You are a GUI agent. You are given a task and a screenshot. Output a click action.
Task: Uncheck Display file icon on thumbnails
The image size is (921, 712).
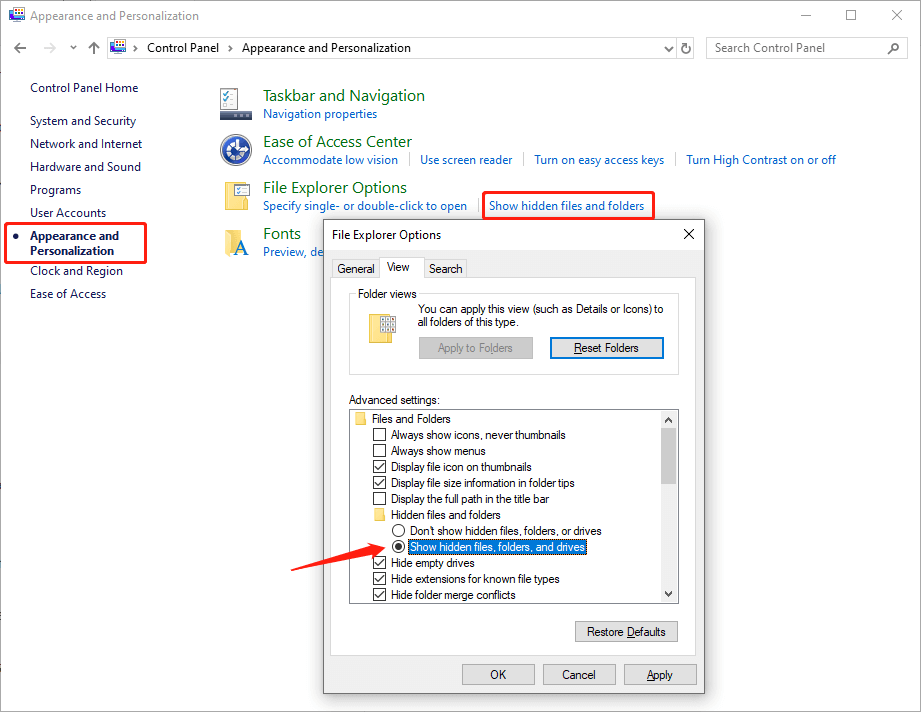pyautogui.click(x=380, y=466)
